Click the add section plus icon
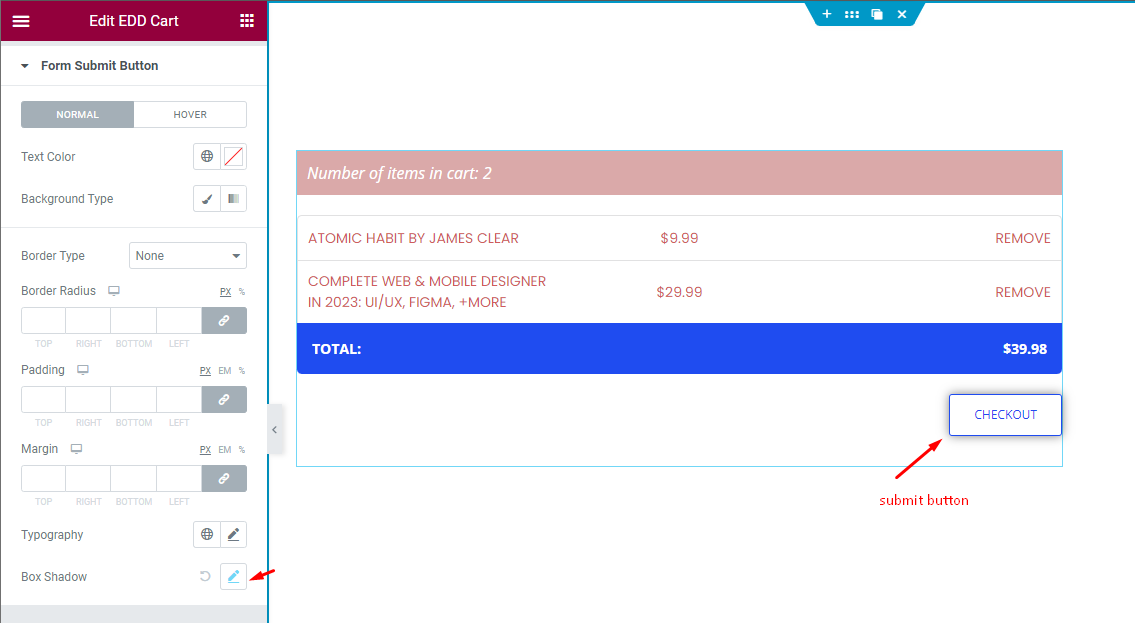The image size is (1135, 623). coord(827,14)
